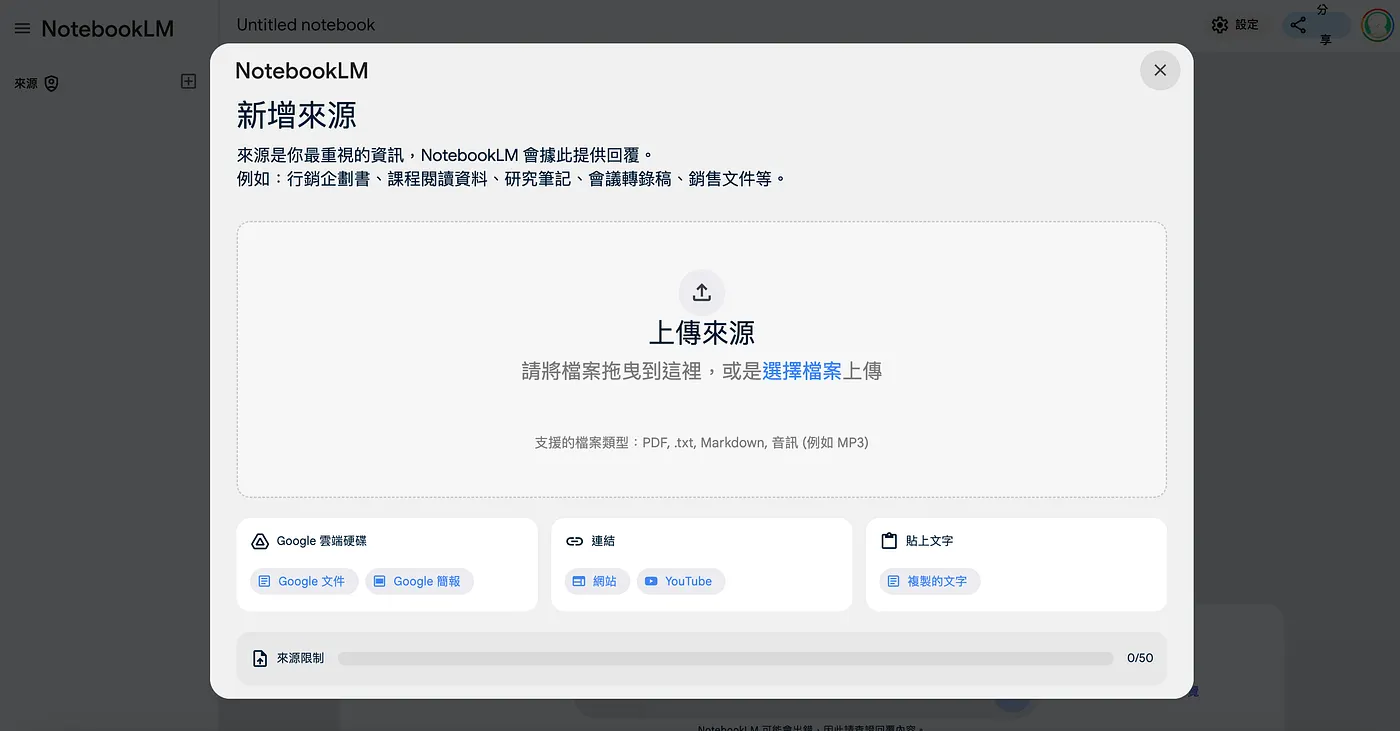Click the 分享 share button
Viewport: 1400px width, 731px height.
[x=1315, y=25]
